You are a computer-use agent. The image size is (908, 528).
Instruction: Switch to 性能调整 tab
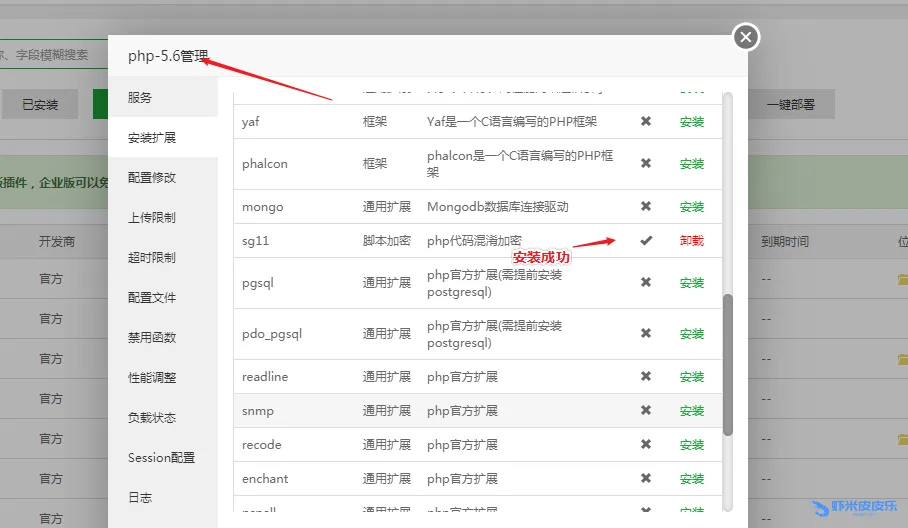coord(152,378)
